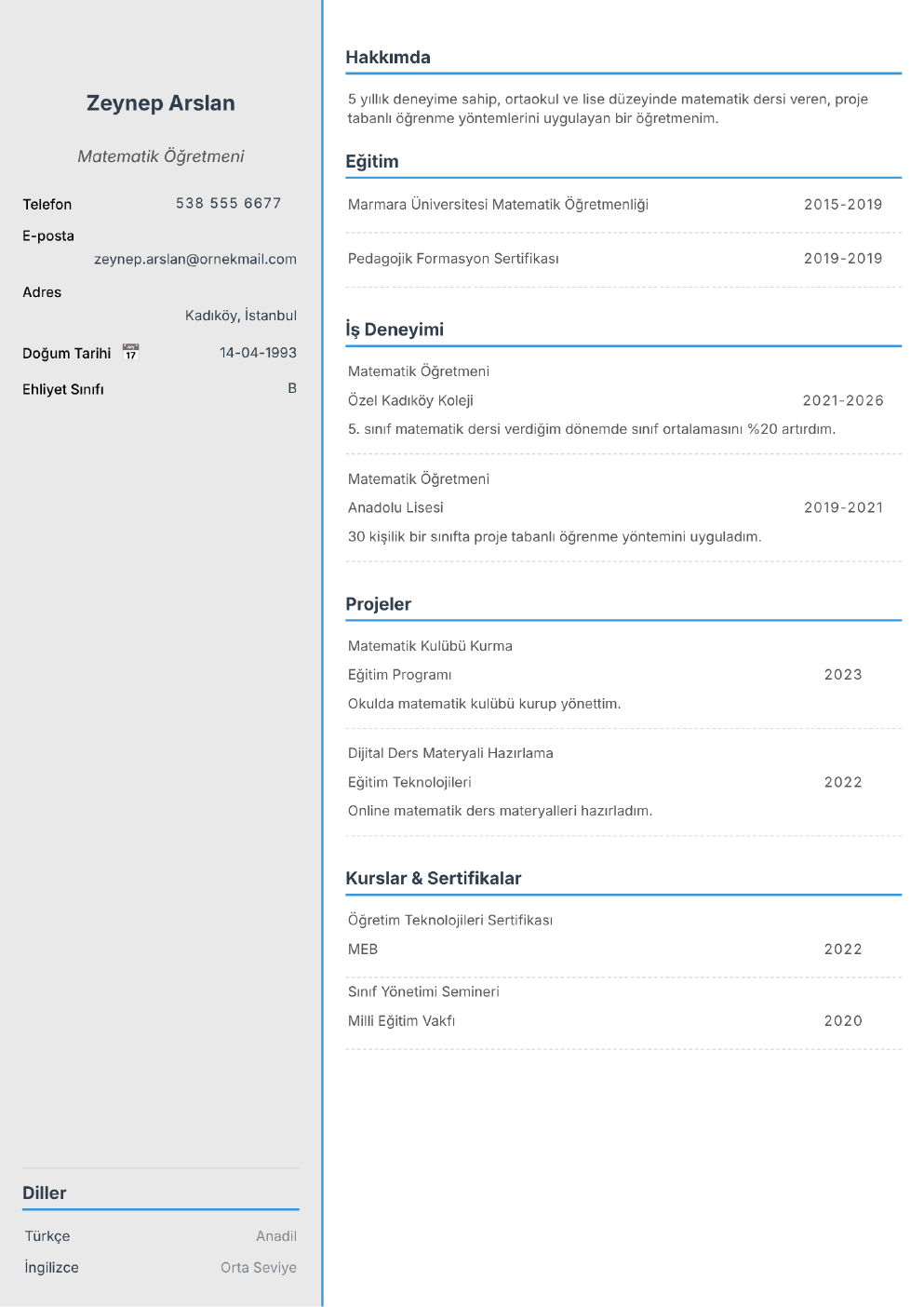
Task: Click the Ehliyet Sınıfı label
Action: point(63,389)
